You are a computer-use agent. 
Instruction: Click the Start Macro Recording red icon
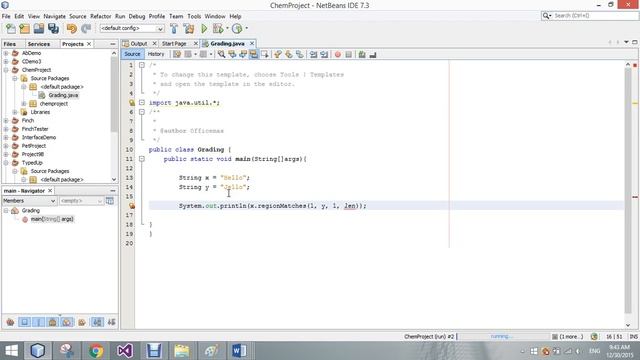[x=338, y=54]
